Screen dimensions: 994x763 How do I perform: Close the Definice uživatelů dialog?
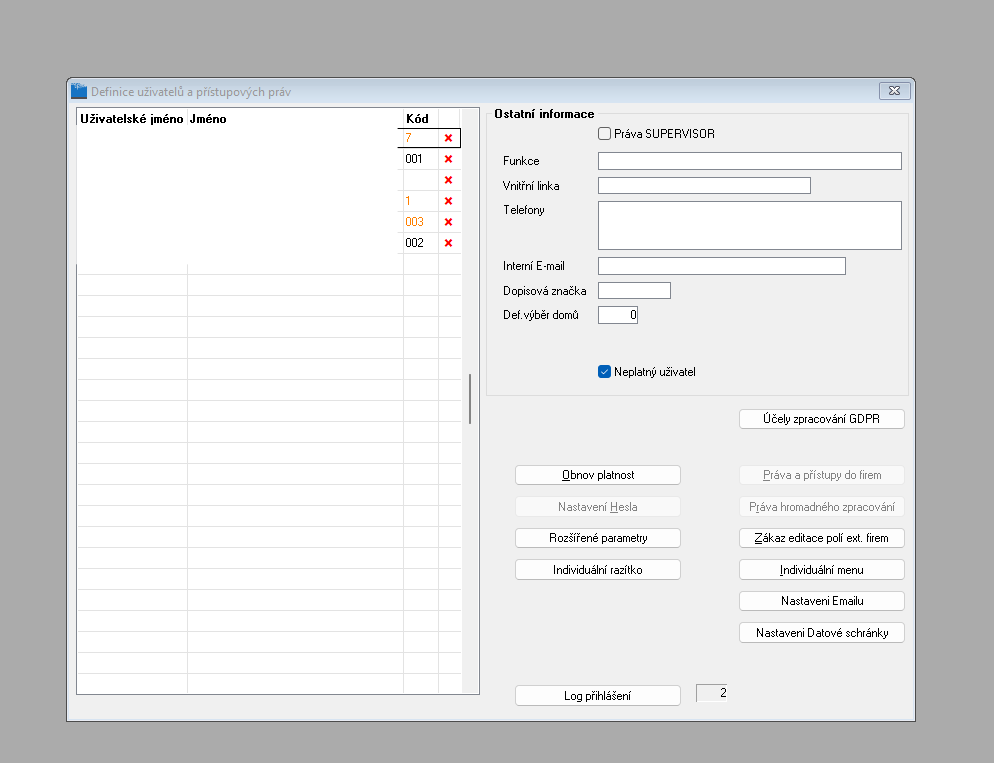click(x=894, y=91)
